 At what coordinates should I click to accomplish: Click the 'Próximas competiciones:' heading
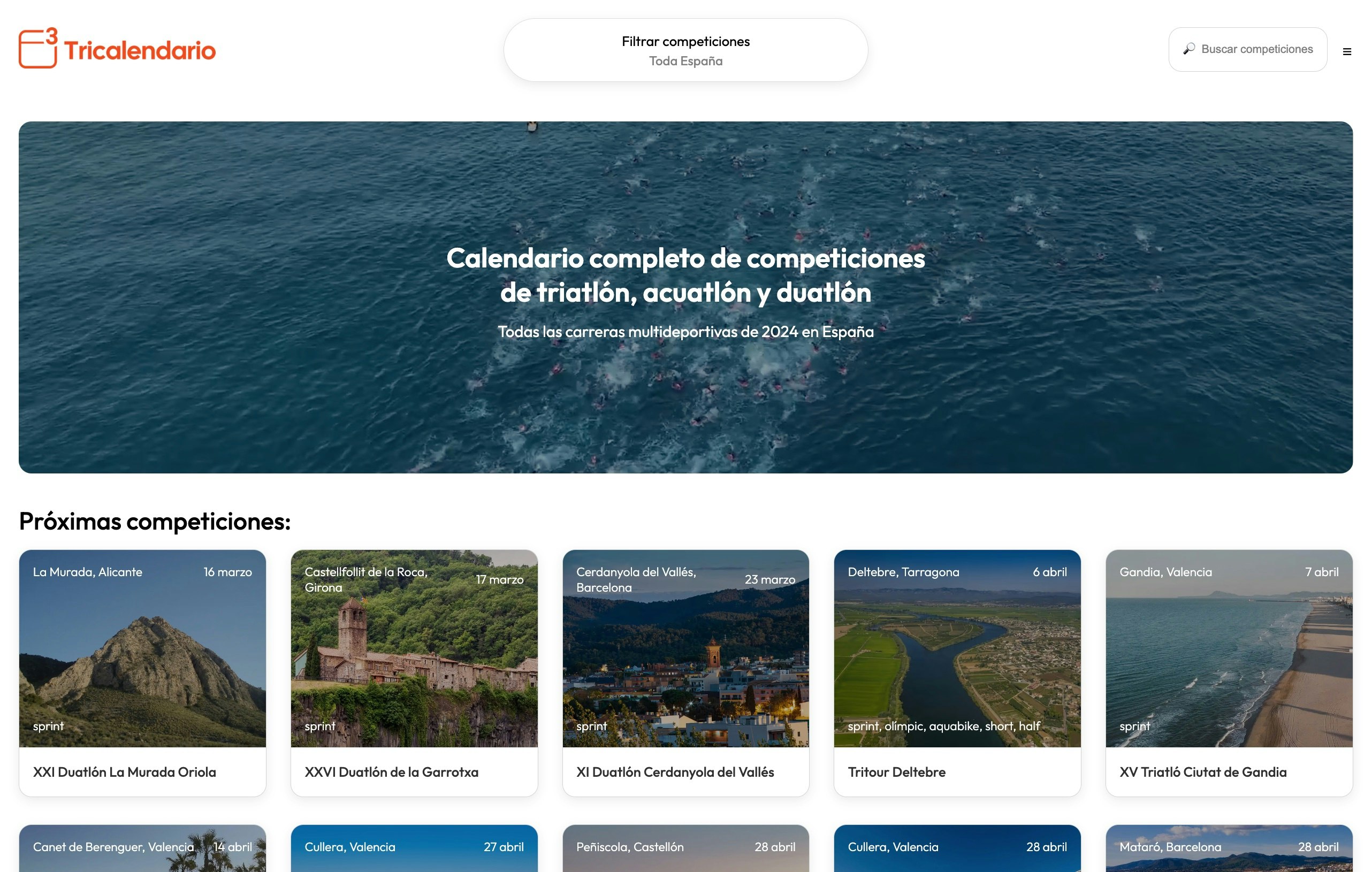click(155, 521)
